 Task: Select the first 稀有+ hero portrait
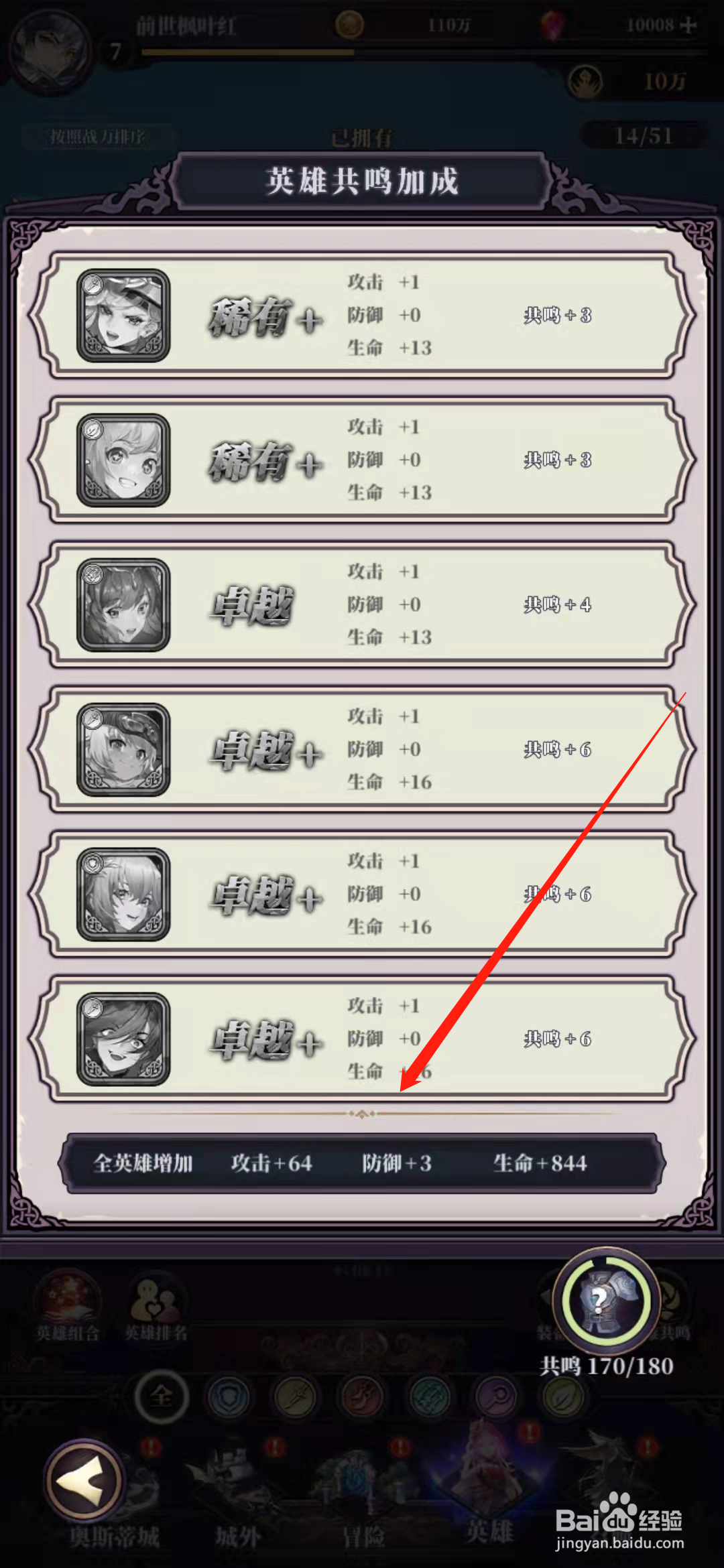click(x=123, y=316)
